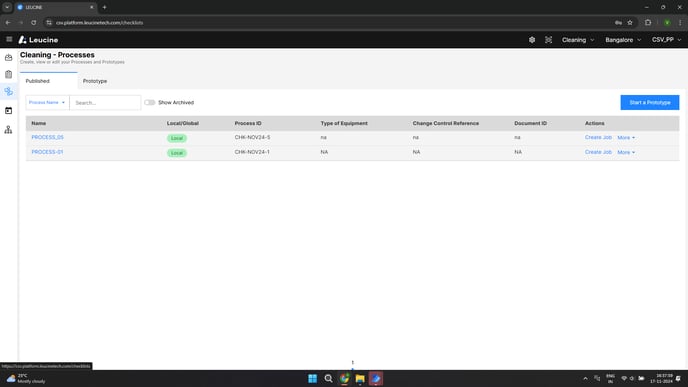Click the Process ID column header
The width and height of the screenshot is (688, 387).
pos(248,123)
